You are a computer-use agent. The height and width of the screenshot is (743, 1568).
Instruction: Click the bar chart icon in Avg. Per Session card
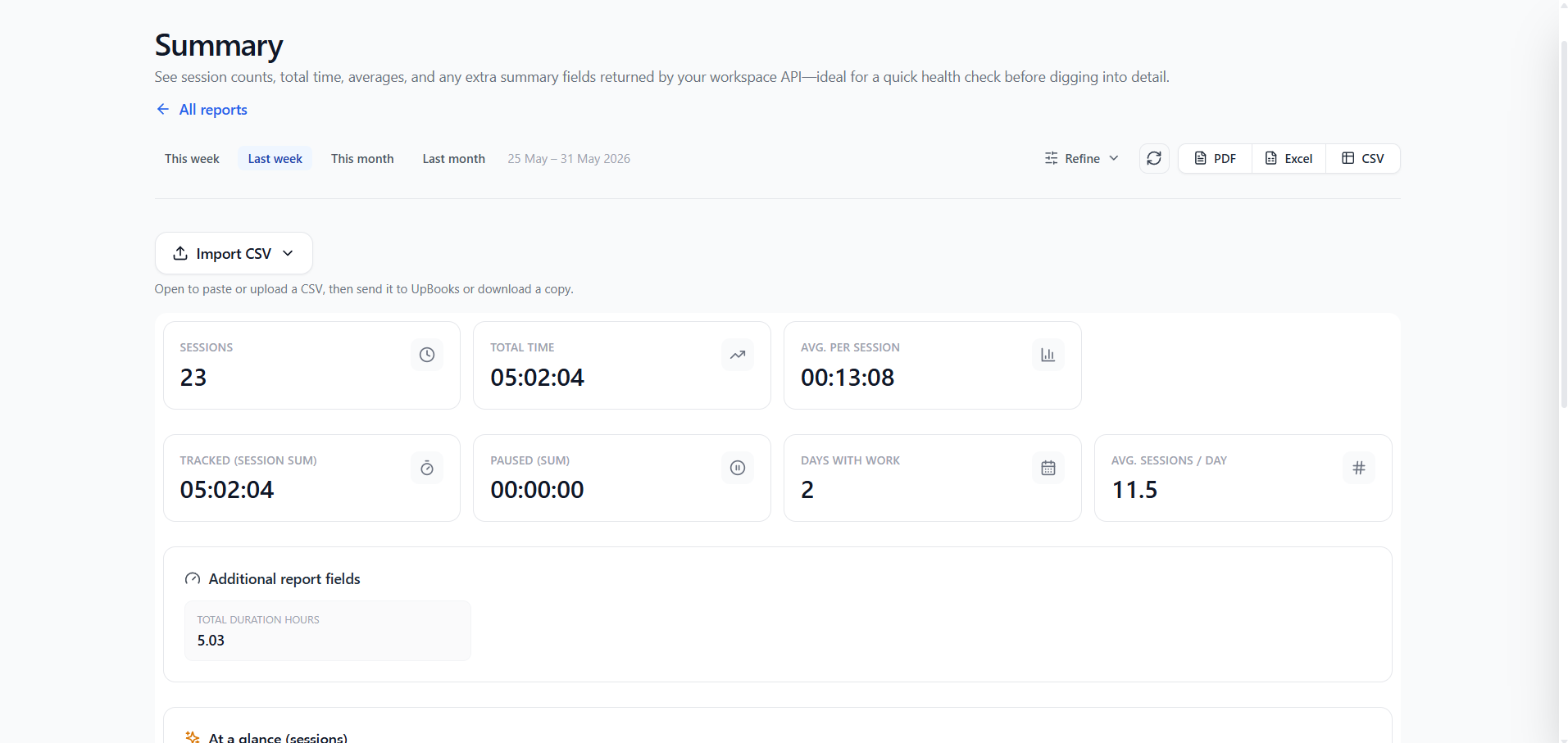[x=1048, y=355]
